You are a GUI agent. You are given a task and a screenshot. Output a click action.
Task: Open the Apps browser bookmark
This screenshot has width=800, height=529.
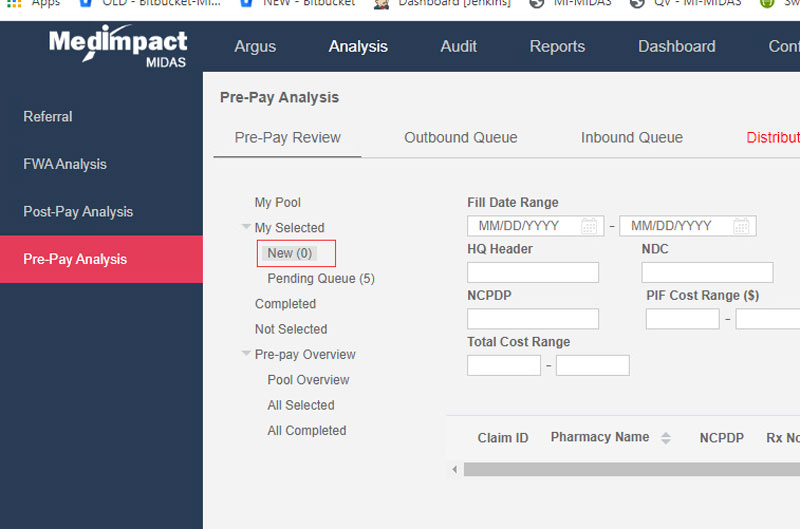pos(33,3)
